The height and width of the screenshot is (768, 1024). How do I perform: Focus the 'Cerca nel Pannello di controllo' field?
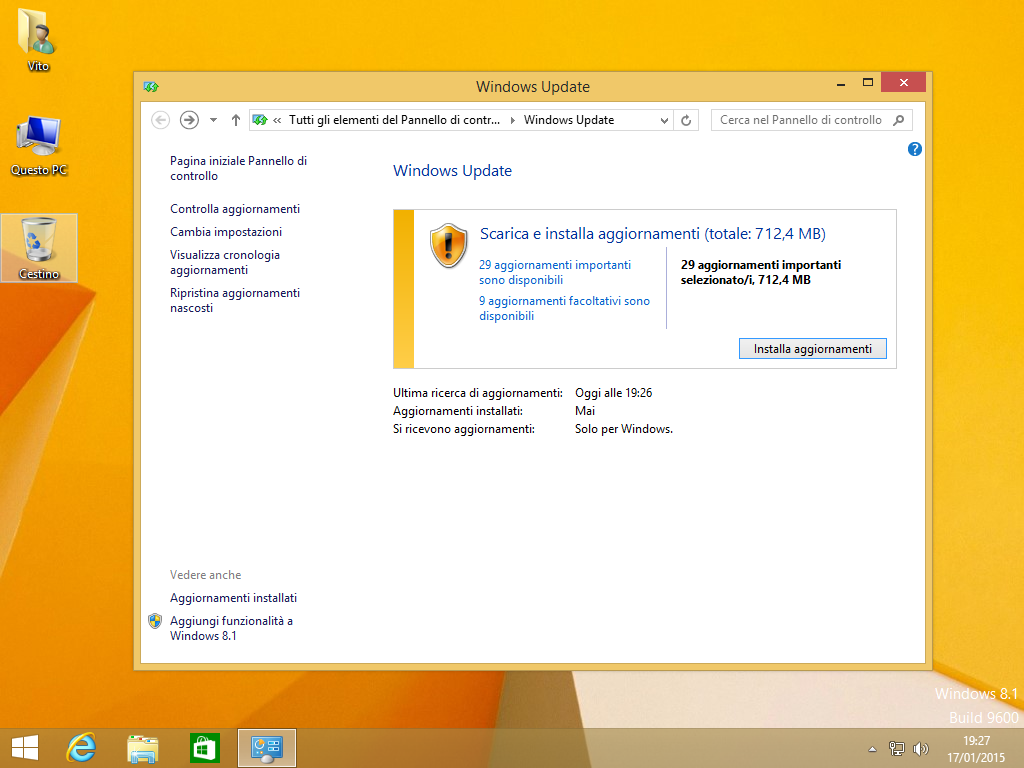pos(812,120)
